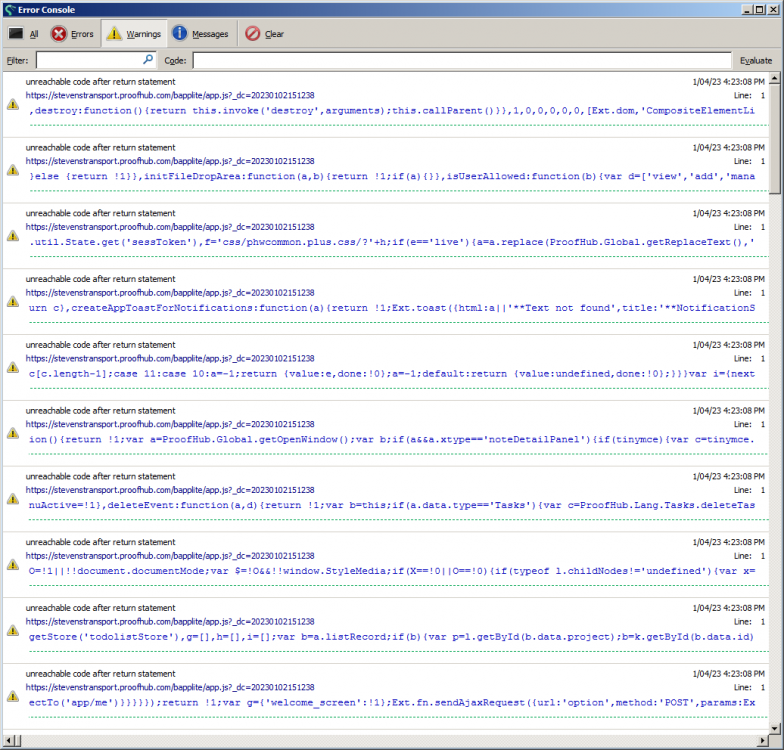Open app.js link in first warning entry
This screenshot has width=784, height=750.
pyautogui.click(x=170, y=95)
